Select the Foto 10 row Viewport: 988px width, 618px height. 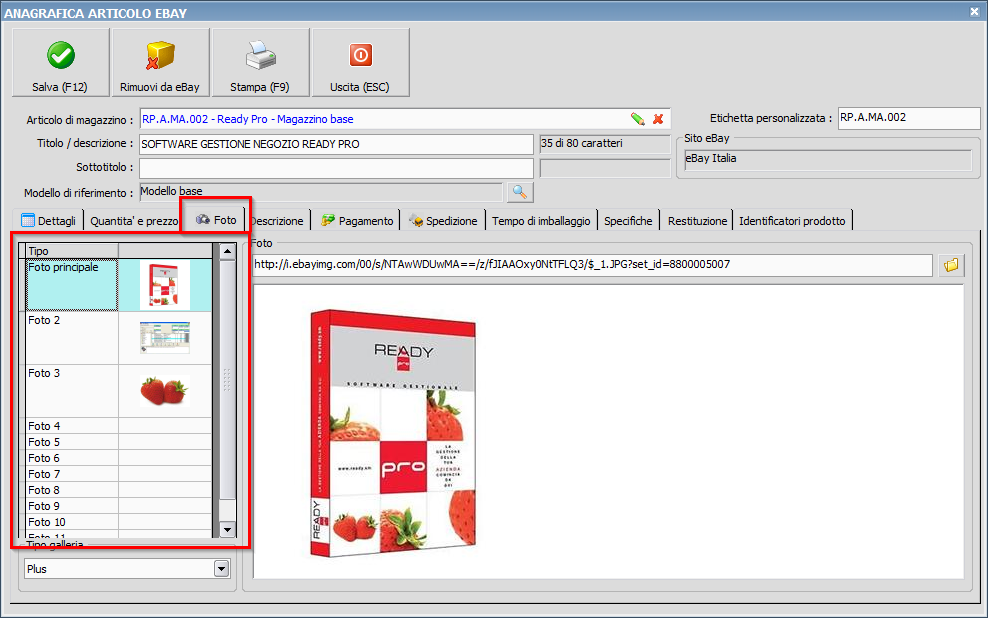pyautogui.click(x=118, y=522)
